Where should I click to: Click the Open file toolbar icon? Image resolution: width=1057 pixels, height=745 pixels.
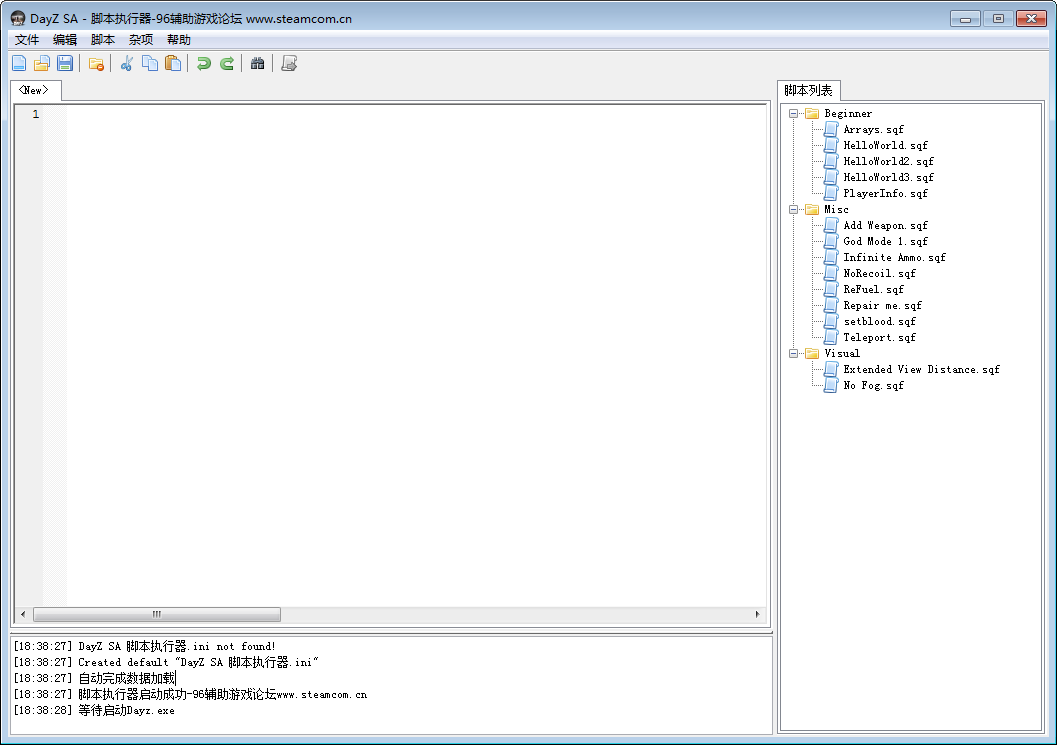point(42,63)
